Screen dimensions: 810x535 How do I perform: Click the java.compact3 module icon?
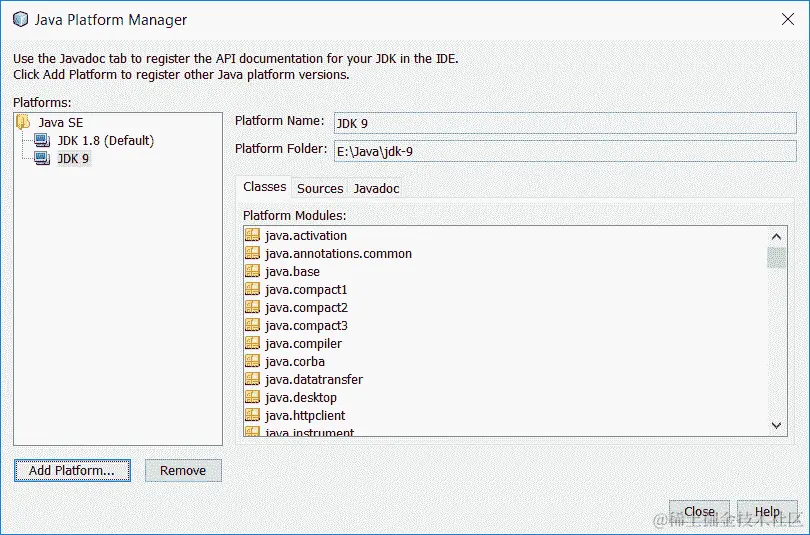[x=252, y=325]
